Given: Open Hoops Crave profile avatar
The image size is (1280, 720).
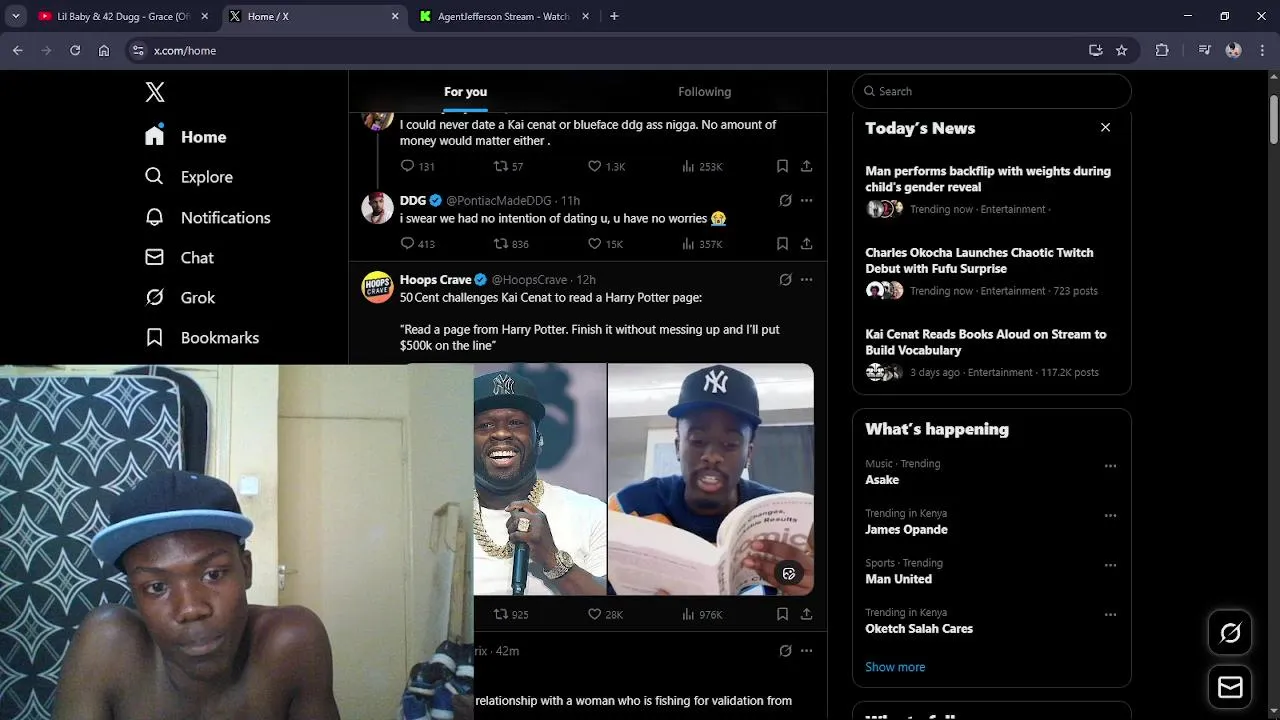Looking at the screenshot, I should coord(377,287).
